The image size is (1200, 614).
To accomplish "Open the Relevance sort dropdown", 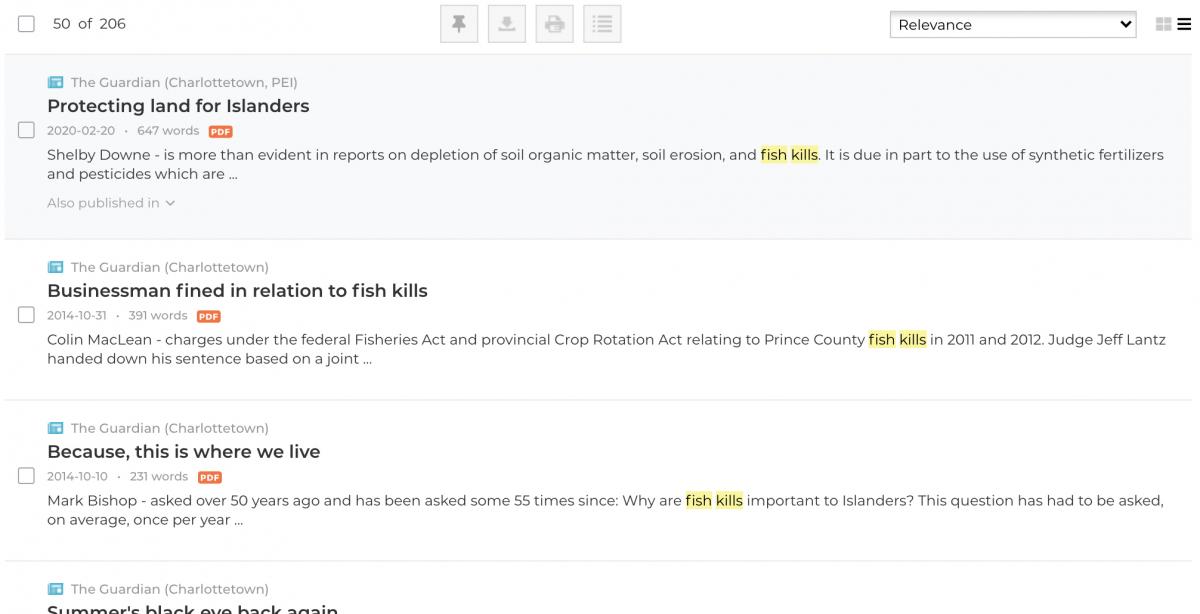I will (x=1013, y=25).
